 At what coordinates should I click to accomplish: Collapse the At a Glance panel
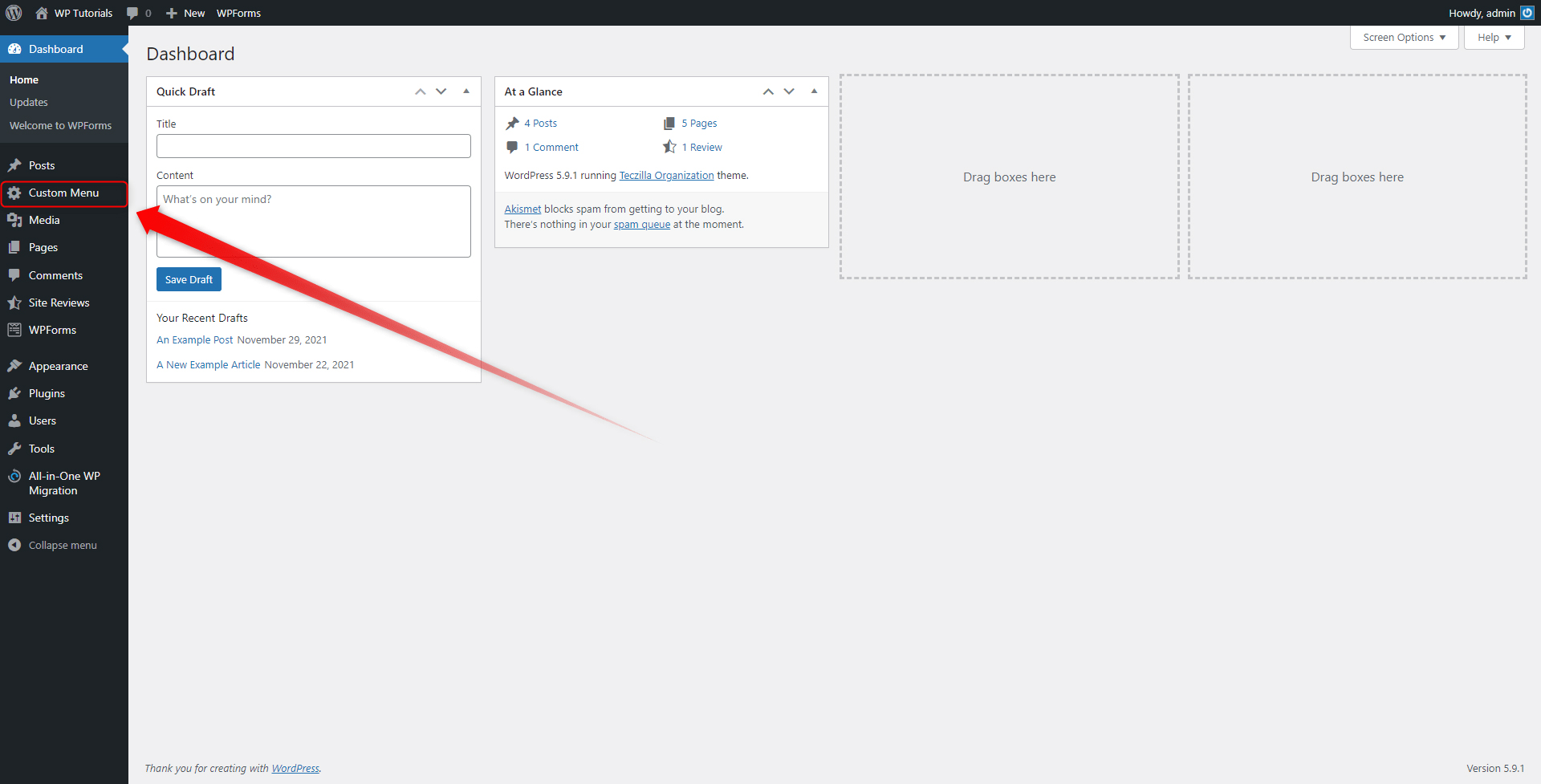(x=814, y=91)
